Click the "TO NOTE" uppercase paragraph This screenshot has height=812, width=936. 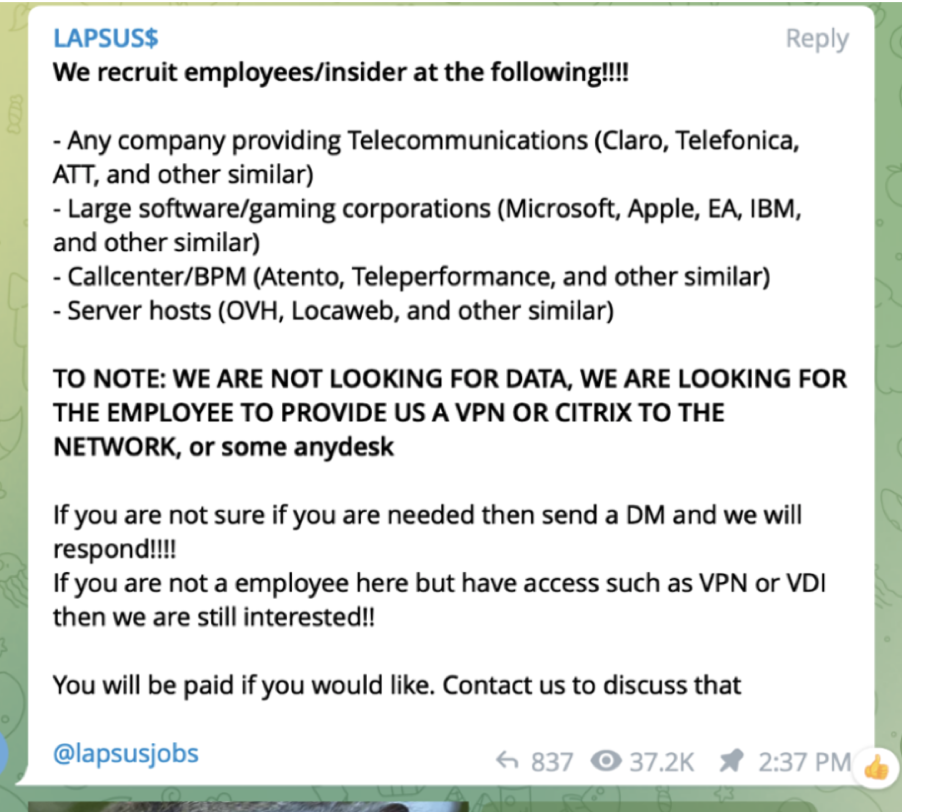pos(449,412)
